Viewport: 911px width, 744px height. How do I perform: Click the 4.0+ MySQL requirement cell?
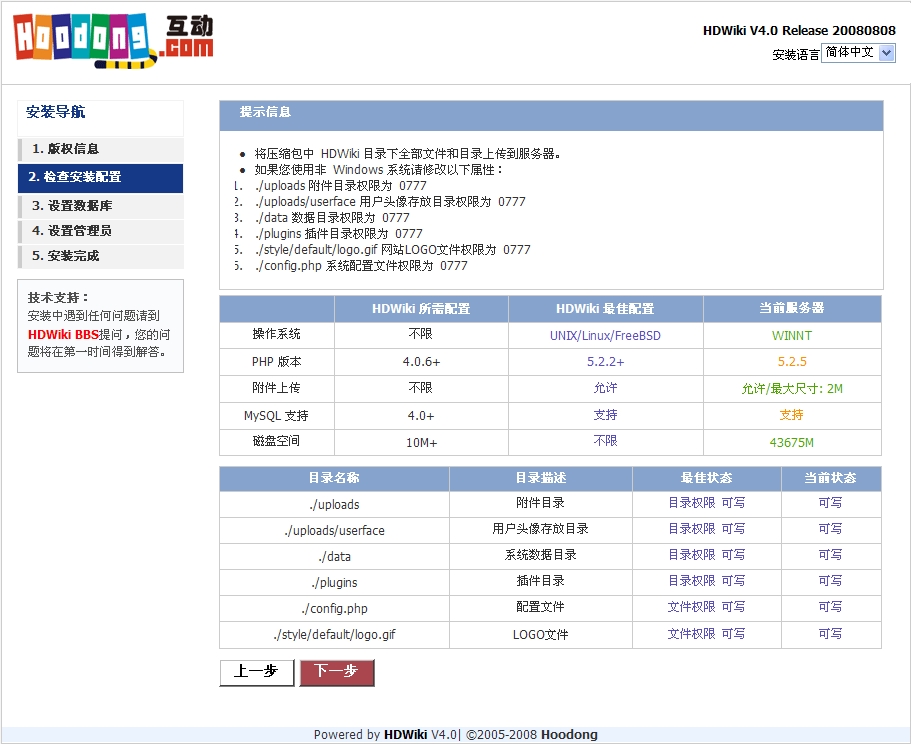(x=421, y=416)
